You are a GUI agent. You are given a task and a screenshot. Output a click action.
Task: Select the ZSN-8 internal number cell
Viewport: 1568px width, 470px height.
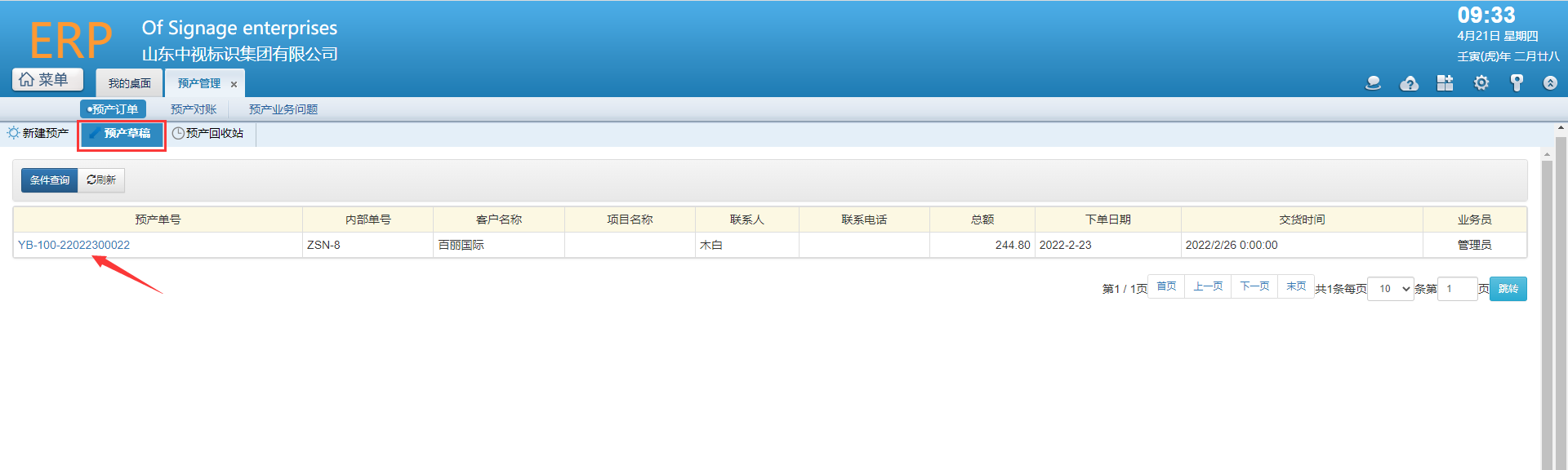(x=367, y=245)
